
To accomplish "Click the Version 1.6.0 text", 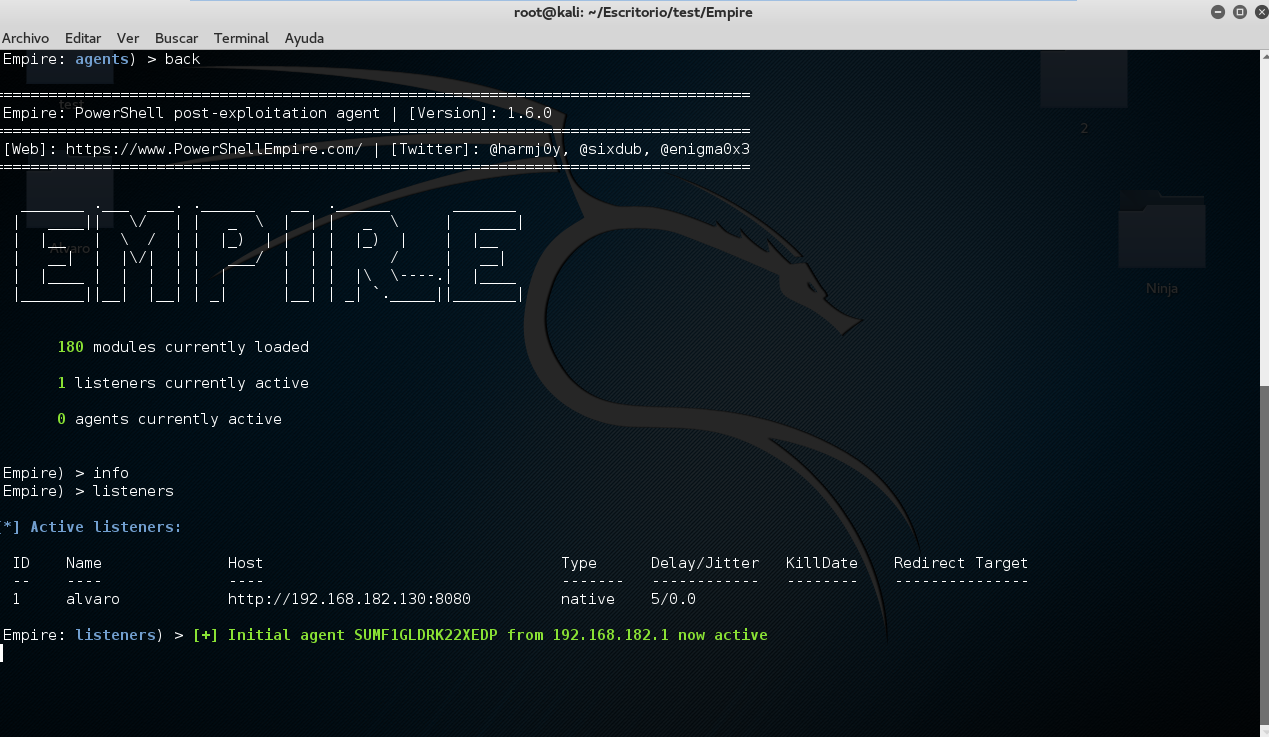I will pyautogui.click(x=480, y=113).
